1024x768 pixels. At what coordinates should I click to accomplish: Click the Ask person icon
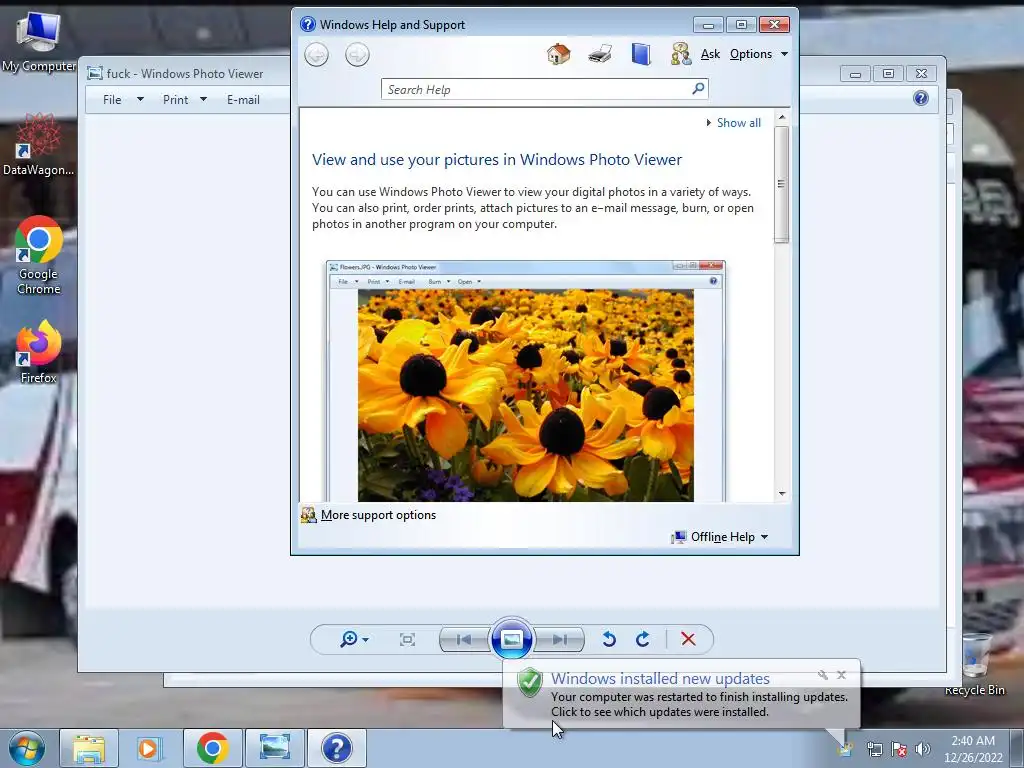coord(680,54)
